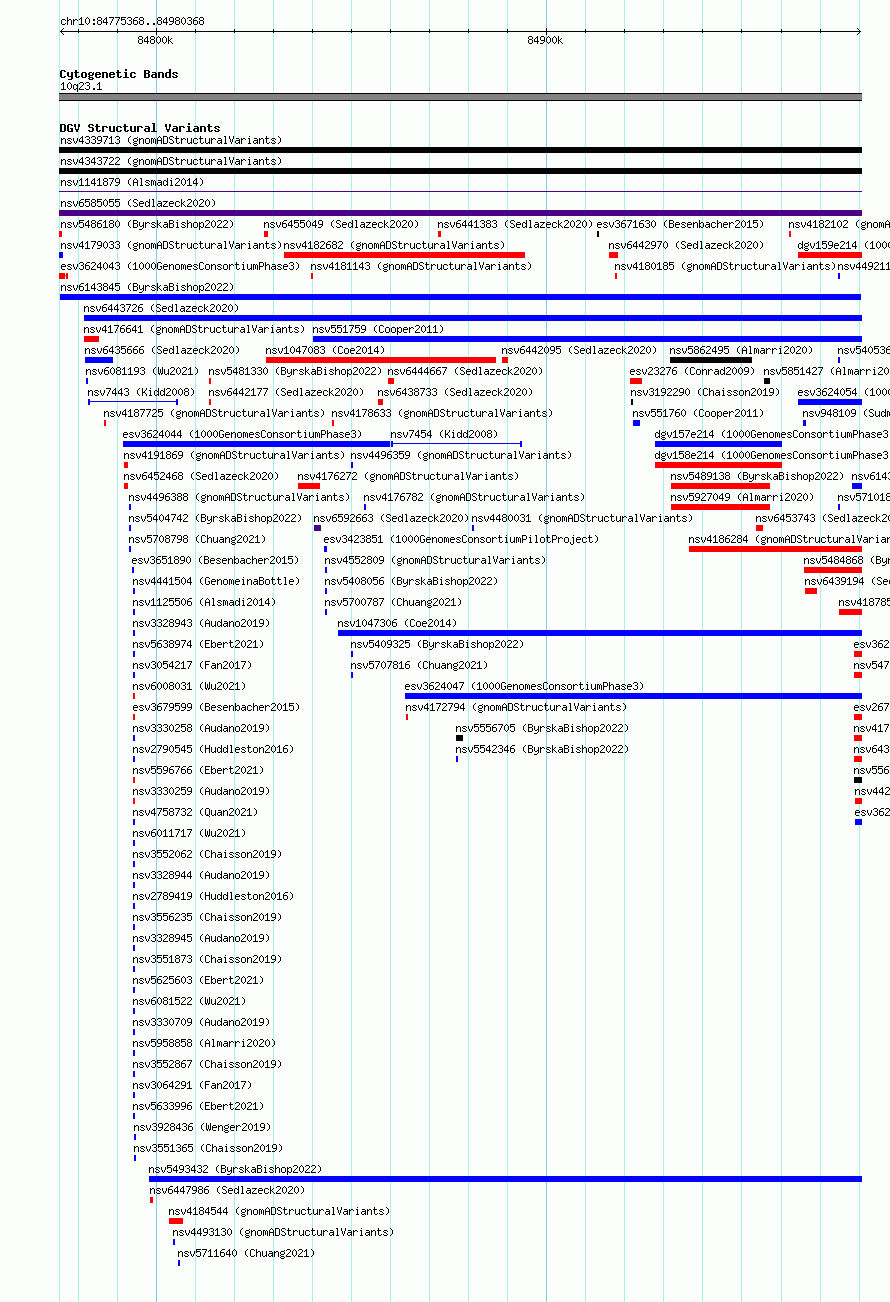Click the Cytogenetic Bands track title
This screenshot has width=890, height=1302.
pyautogui.click(x=119, y=74)
